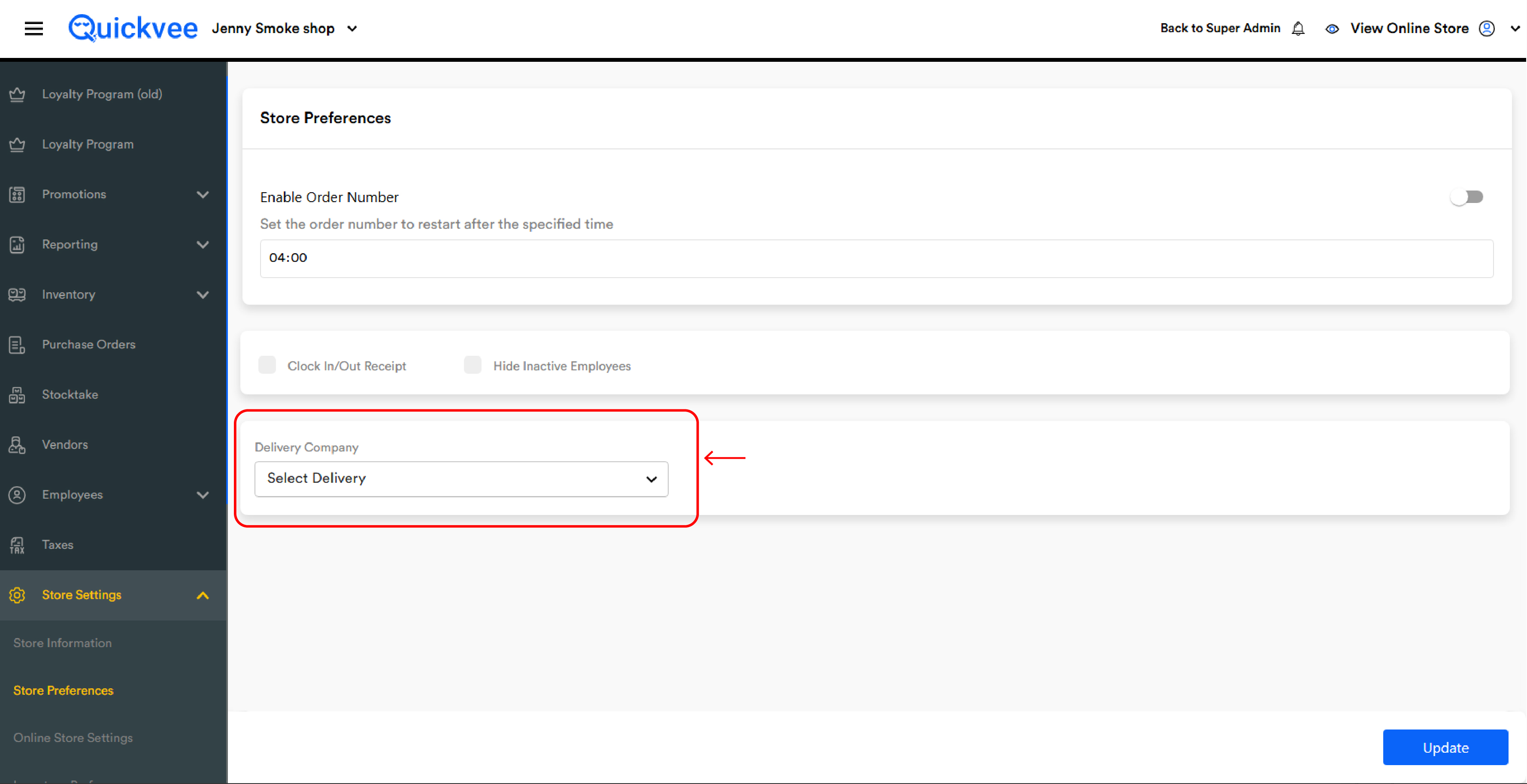This screenshot has height=784, width=1527.
Task: Click the Inventory sidebar icon
Action: pyautogui.click(x=17, y=294)
